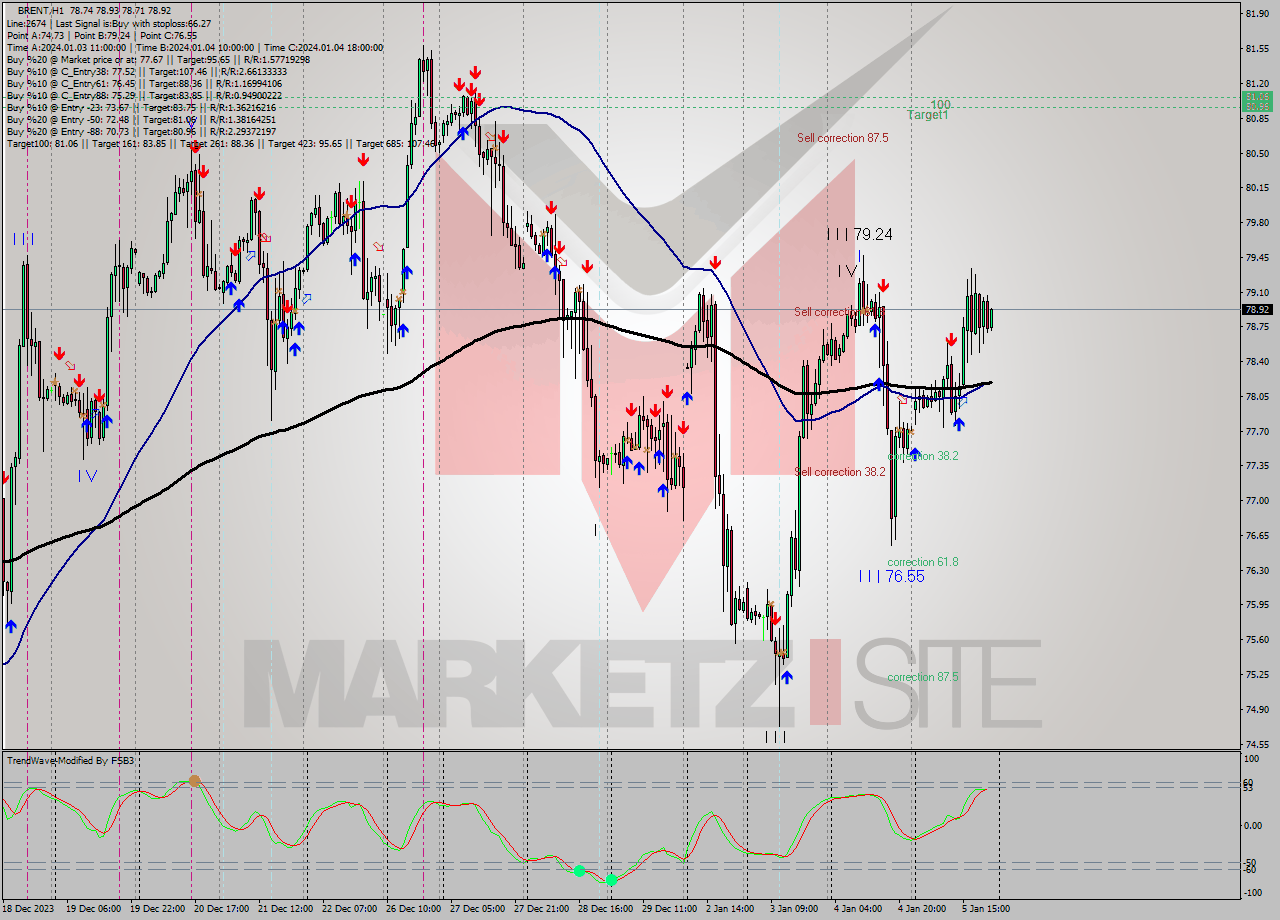Click the red sell arrow above 3 Jan low

(776, 619)
